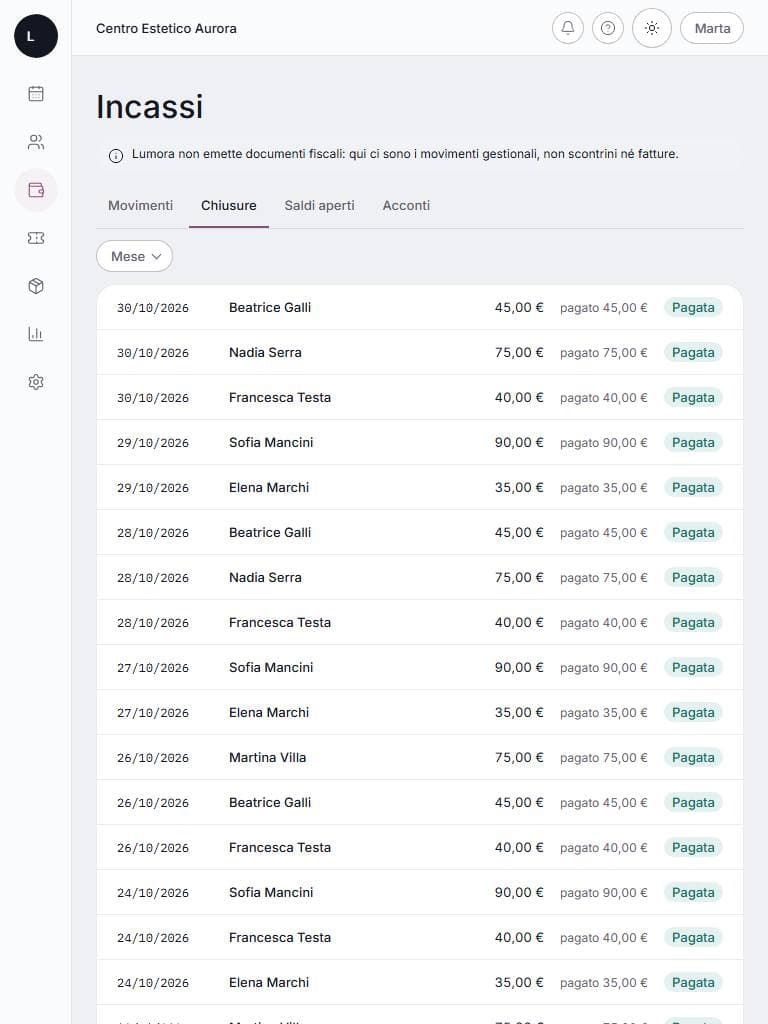The image size is (768, 1024).
Task: Expand the Mese period dropdown
Action: point(135,256)
